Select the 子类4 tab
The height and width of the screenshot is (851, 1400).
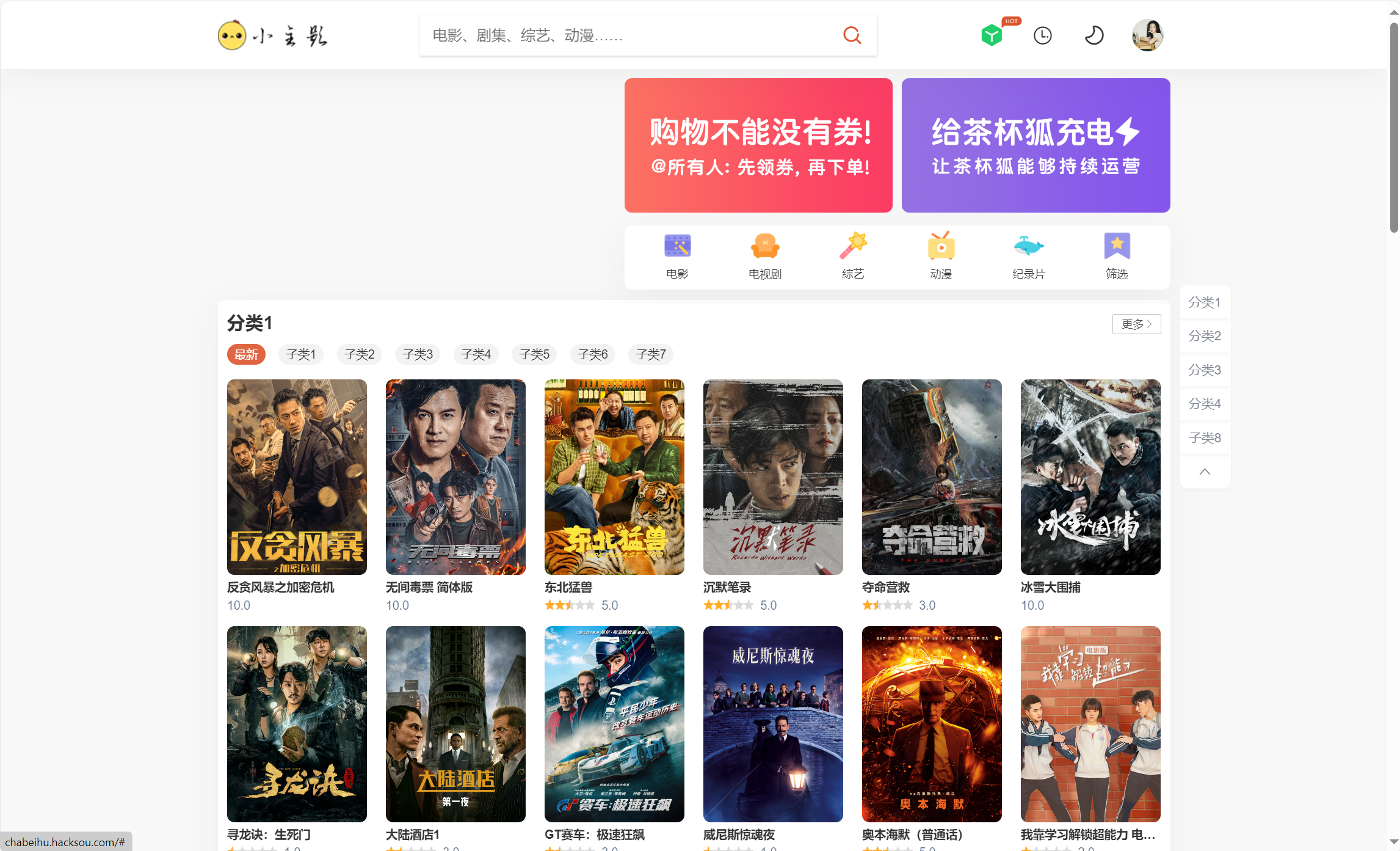476,354
